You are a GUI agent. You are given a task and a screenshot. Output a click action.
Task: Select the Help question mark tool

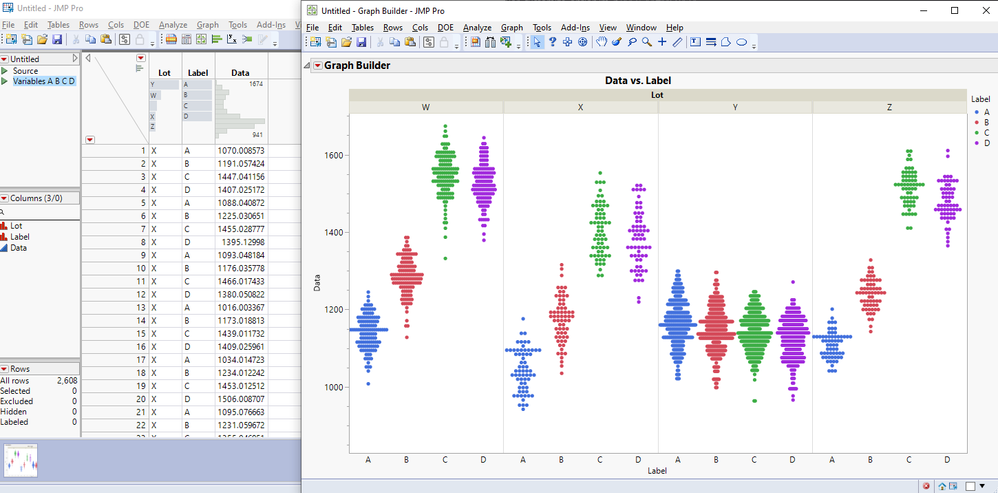coord(553,42)
